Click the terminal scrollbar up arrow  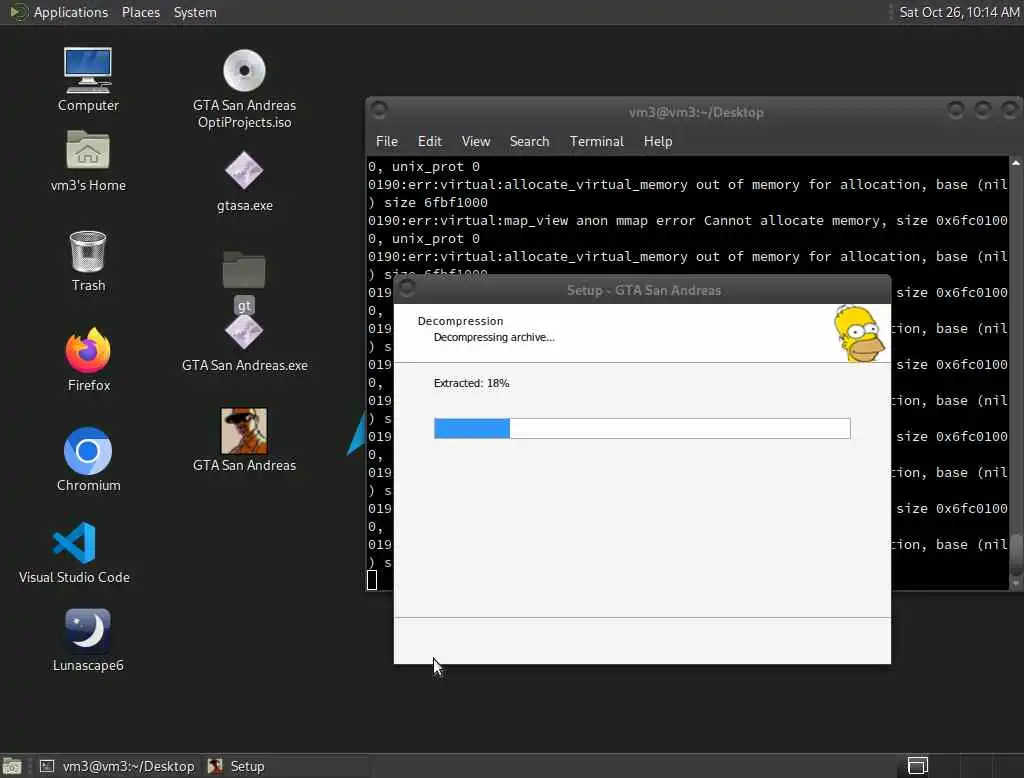tap(1016, 163)
